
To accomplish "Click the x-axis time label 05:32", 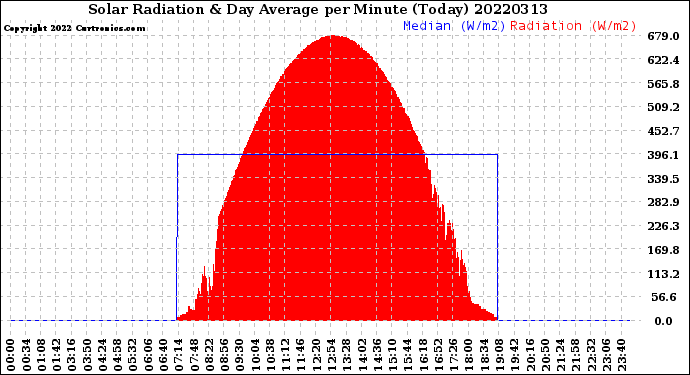I will (133, 355).
